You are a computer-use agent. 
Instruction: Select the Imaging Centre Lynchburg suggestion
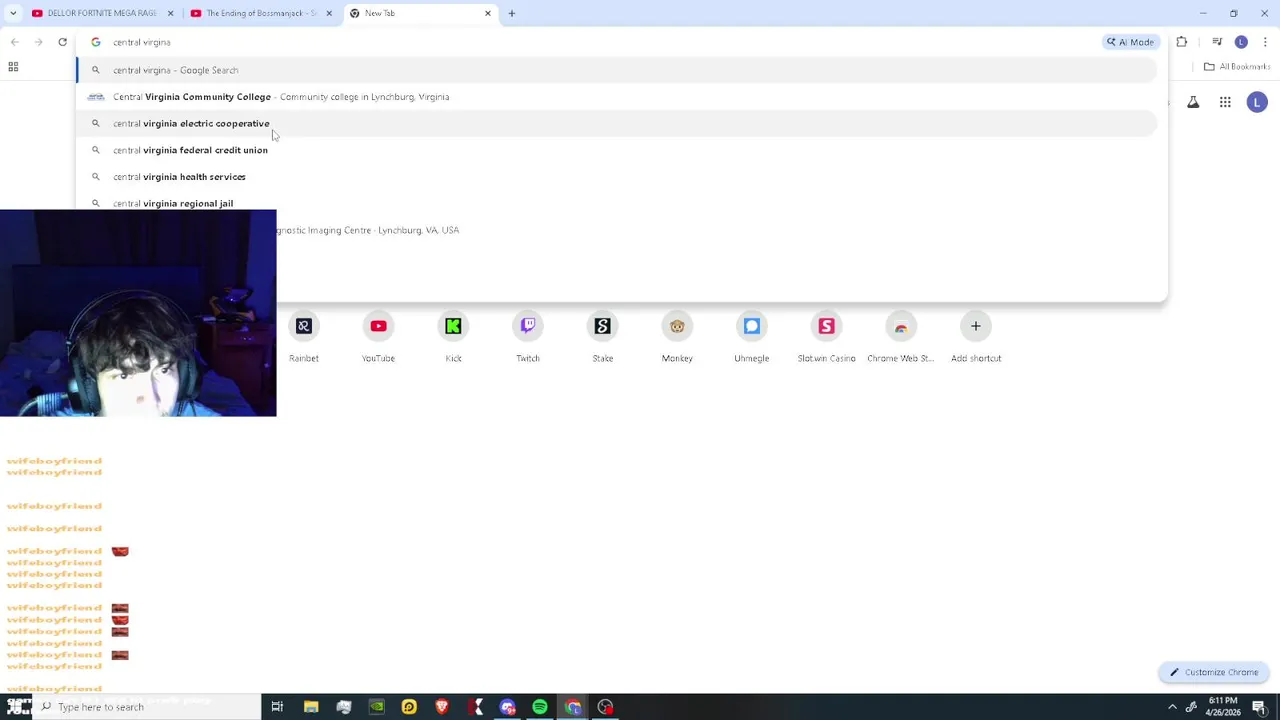[717, 230]
